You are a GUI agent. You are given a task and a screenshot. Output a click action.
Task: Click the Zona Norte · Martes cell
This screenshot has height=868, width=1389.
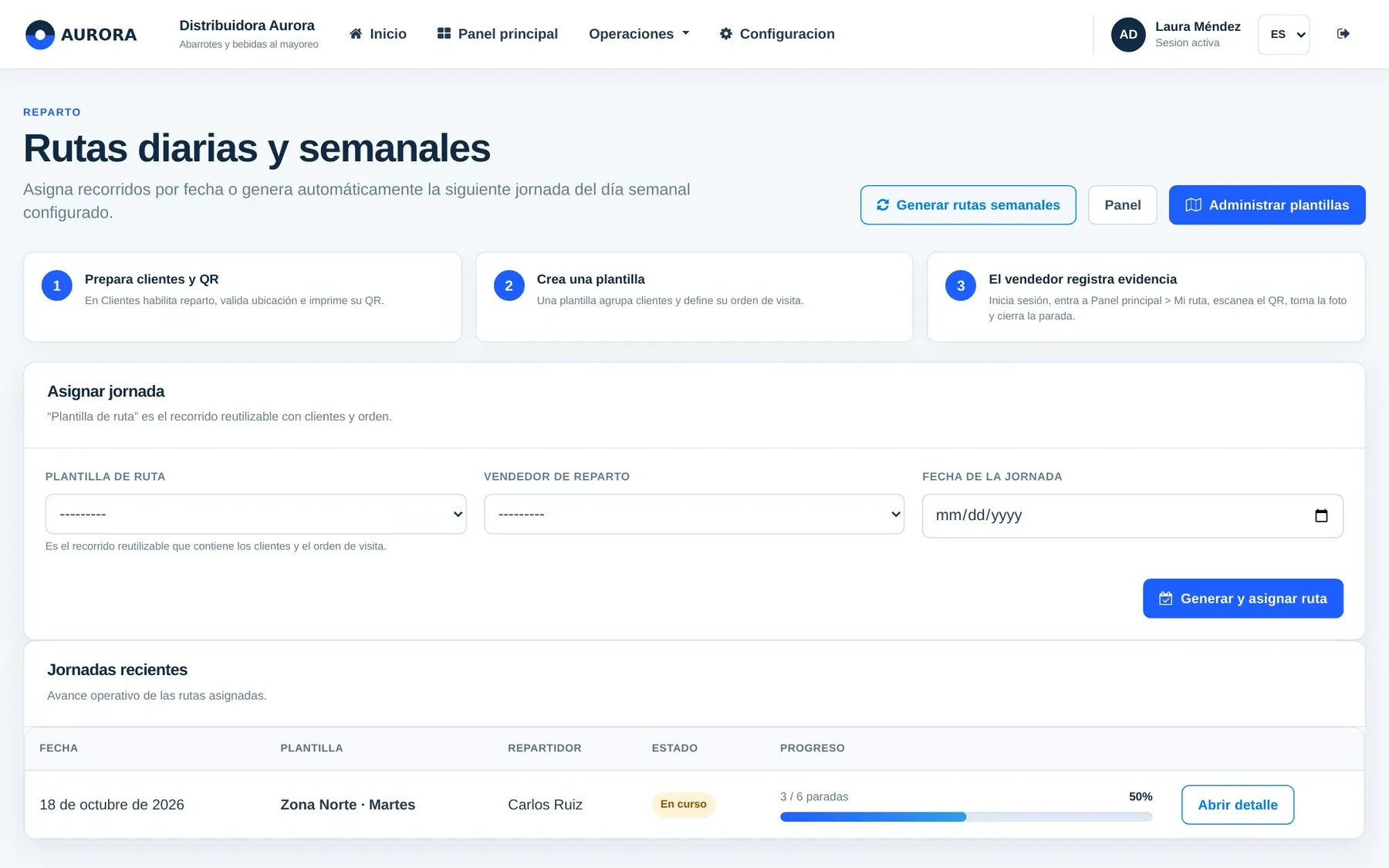tap(348, 805)
